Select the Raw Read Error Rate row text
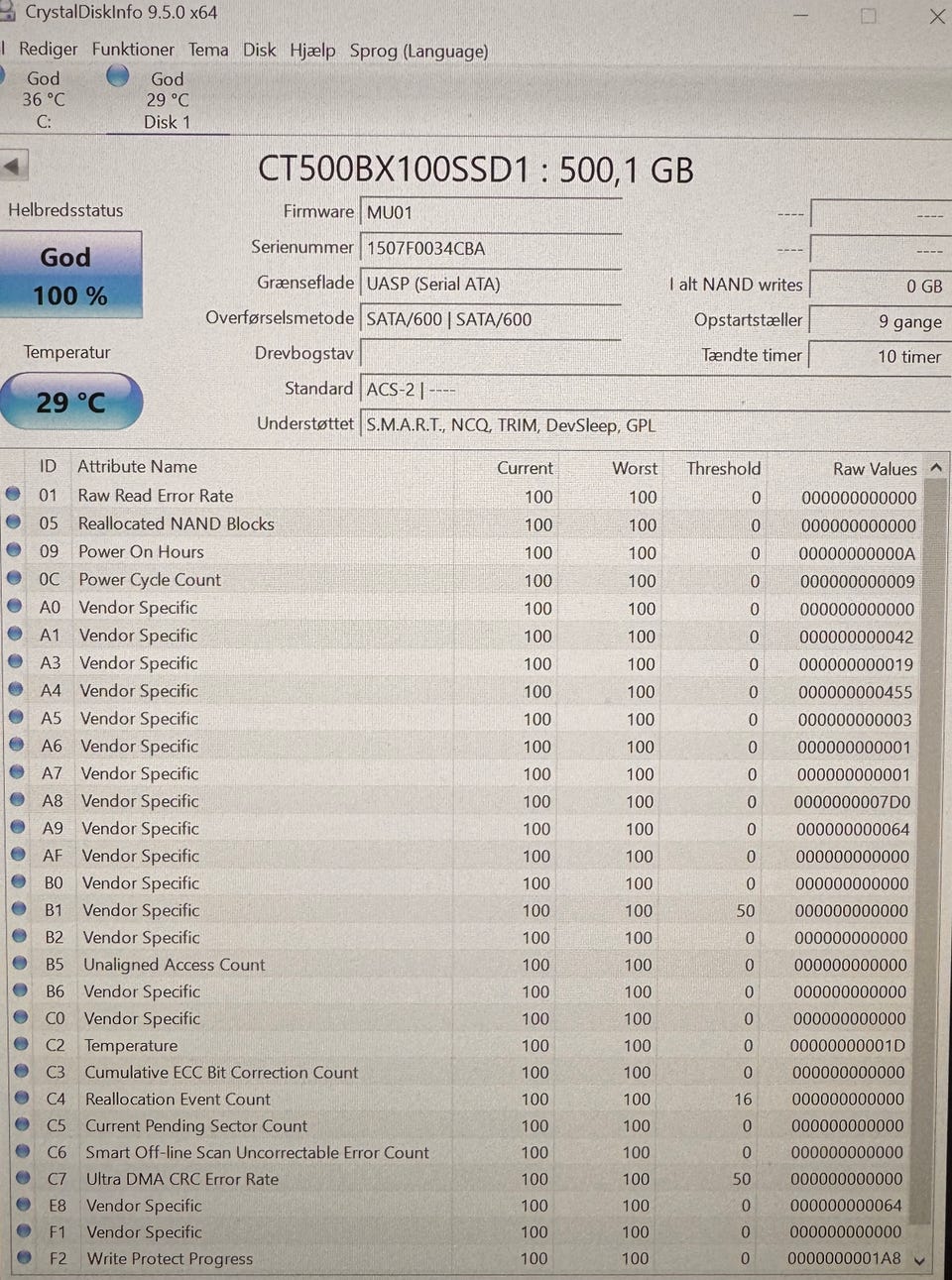Image resolution: width=952 pixels, height=1280 pixels. [156, 496]
